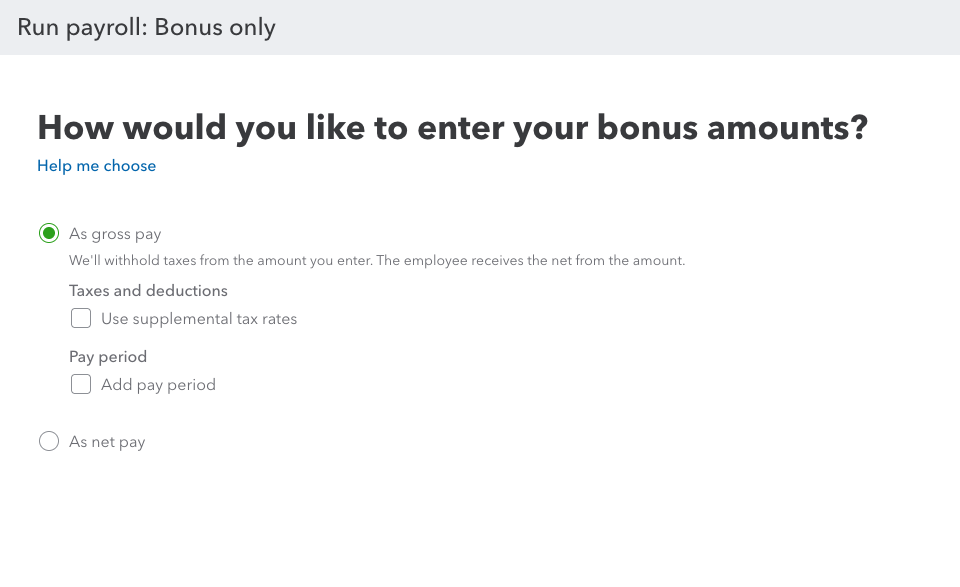Viewport: 960px width, 587px height.
Task: Click the As net pay radio button
Action: click(49, 441)
